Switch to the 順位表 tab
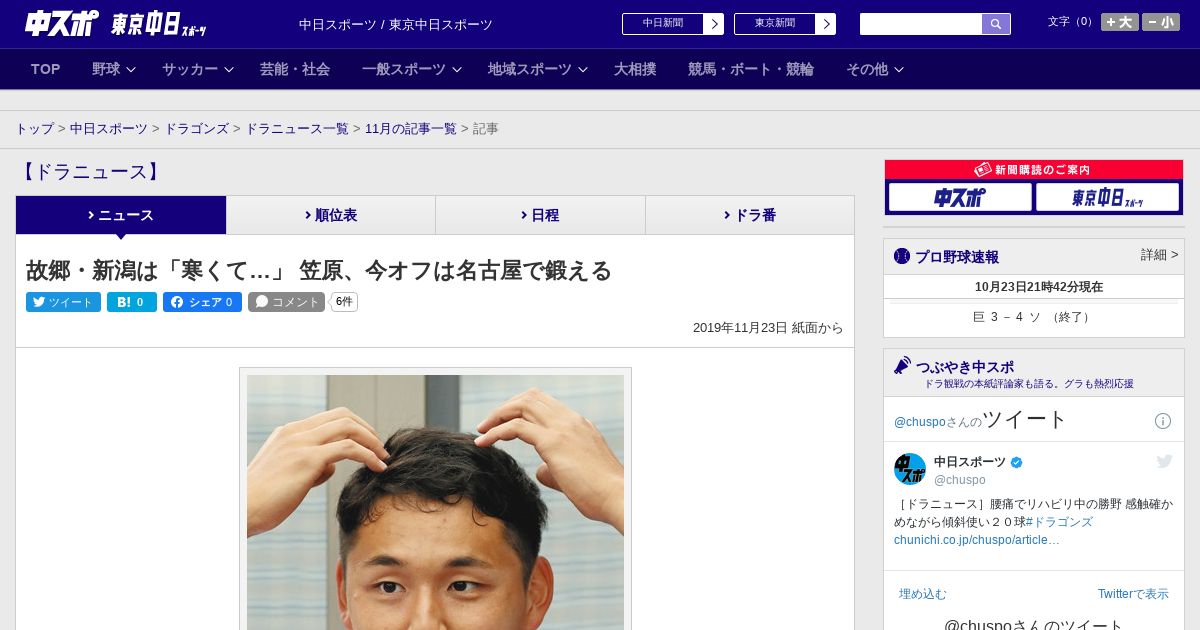The image size is (1200, 630). click(331, 215)
